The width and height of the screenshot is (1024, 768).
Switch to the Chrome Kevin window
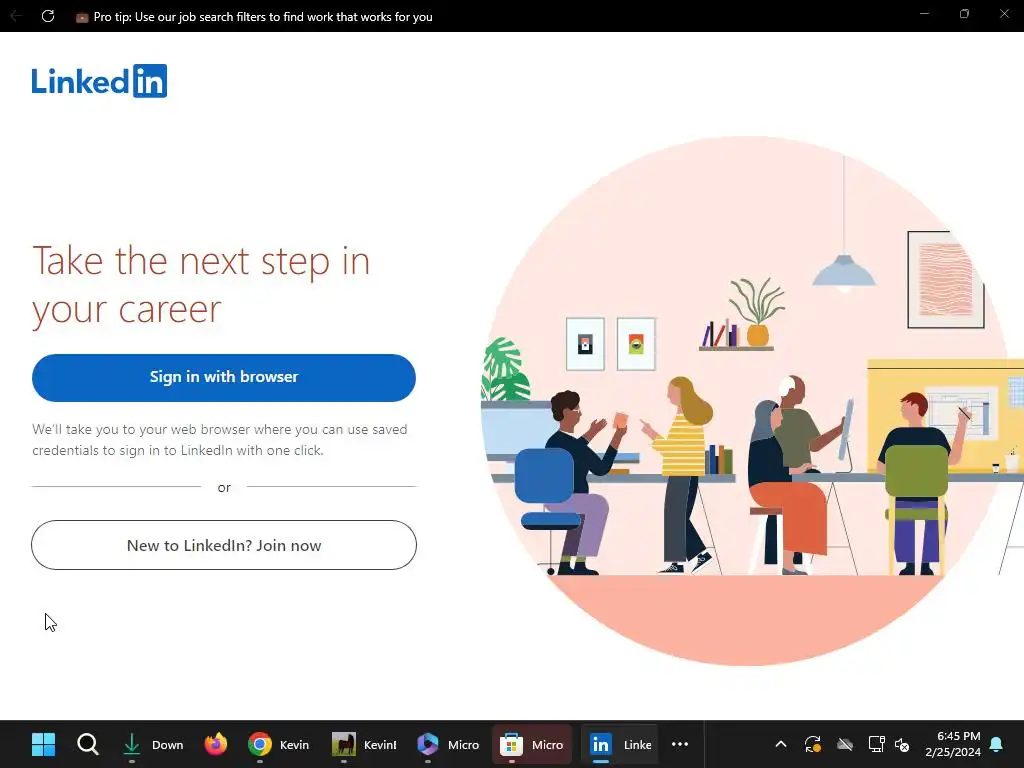[278, 744]
